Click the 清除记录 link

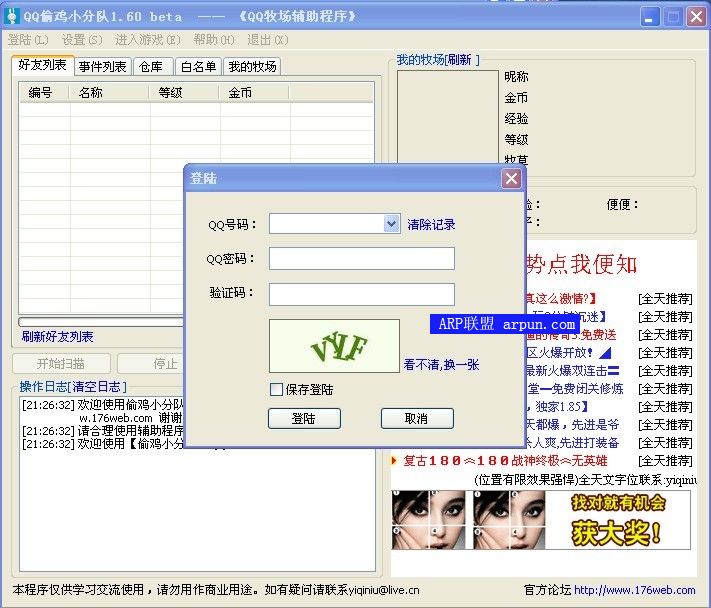coord(431,224)
